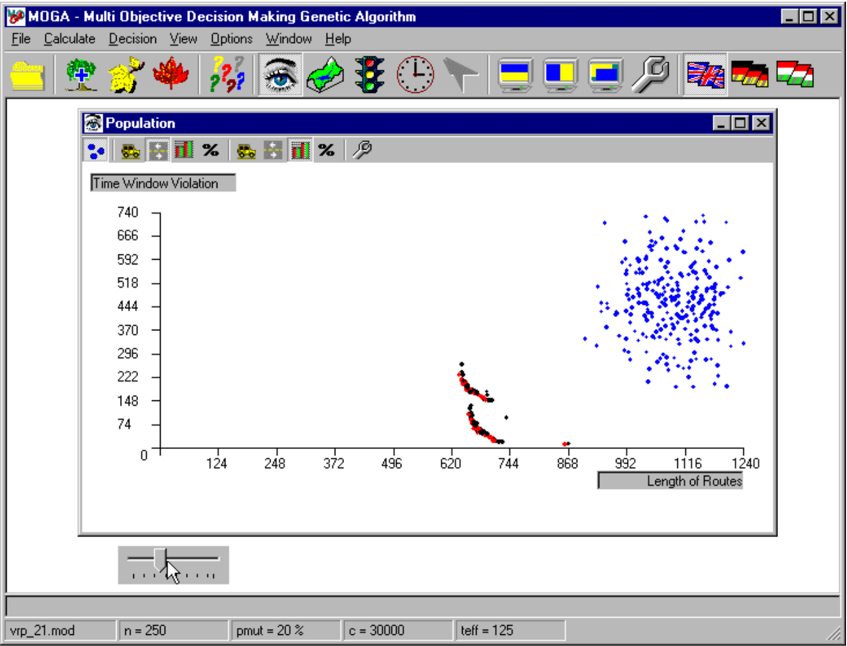847x646 pixels.
Task: Click the green tree with plus icon
Action: 81,75
